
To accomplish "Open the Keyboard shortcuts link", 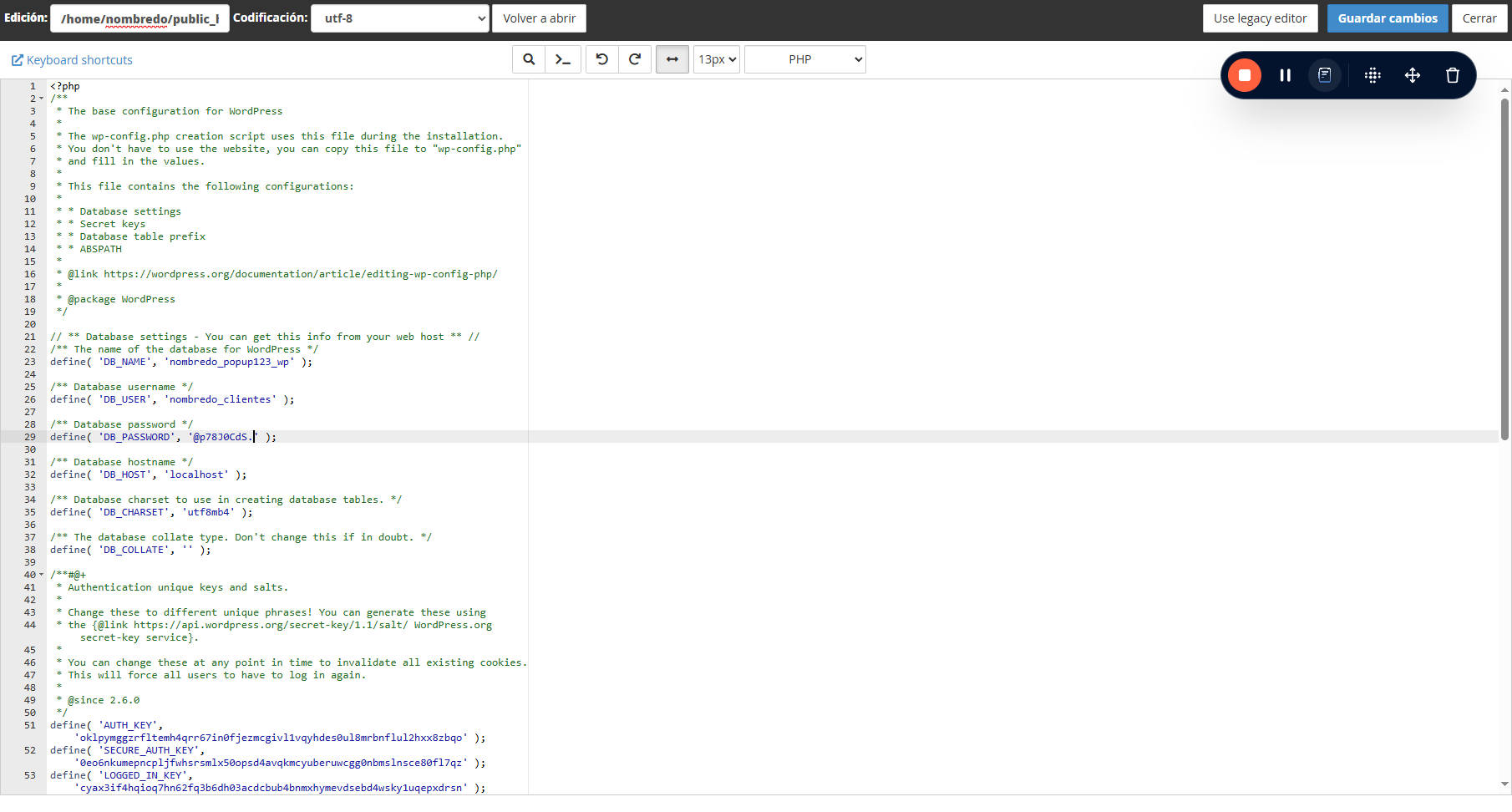I will (72, 60).
